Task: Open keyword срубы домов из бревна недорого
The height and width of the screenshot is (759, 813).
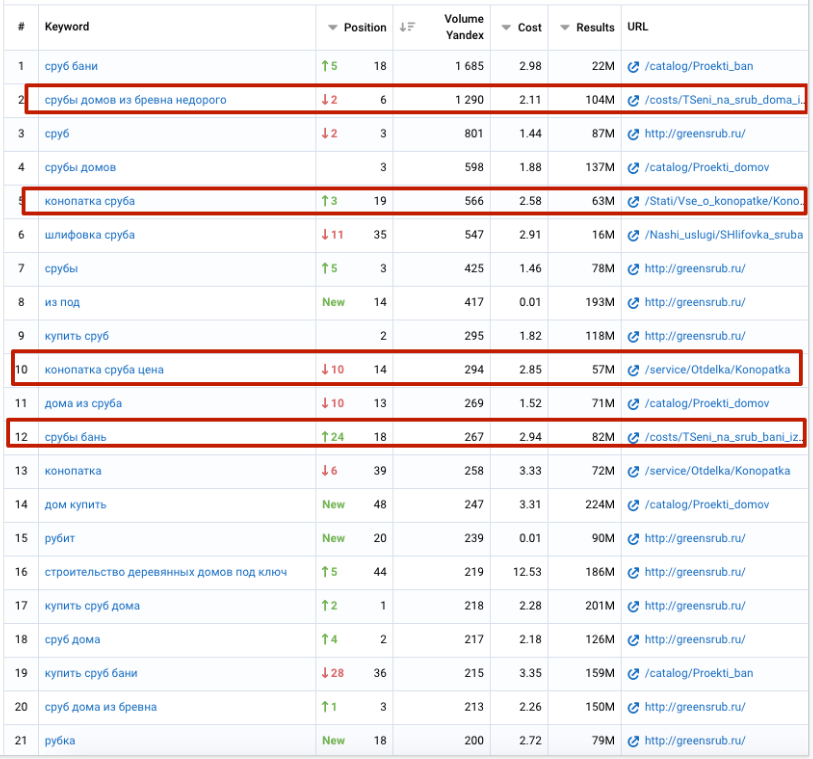Action: (135, 100)
